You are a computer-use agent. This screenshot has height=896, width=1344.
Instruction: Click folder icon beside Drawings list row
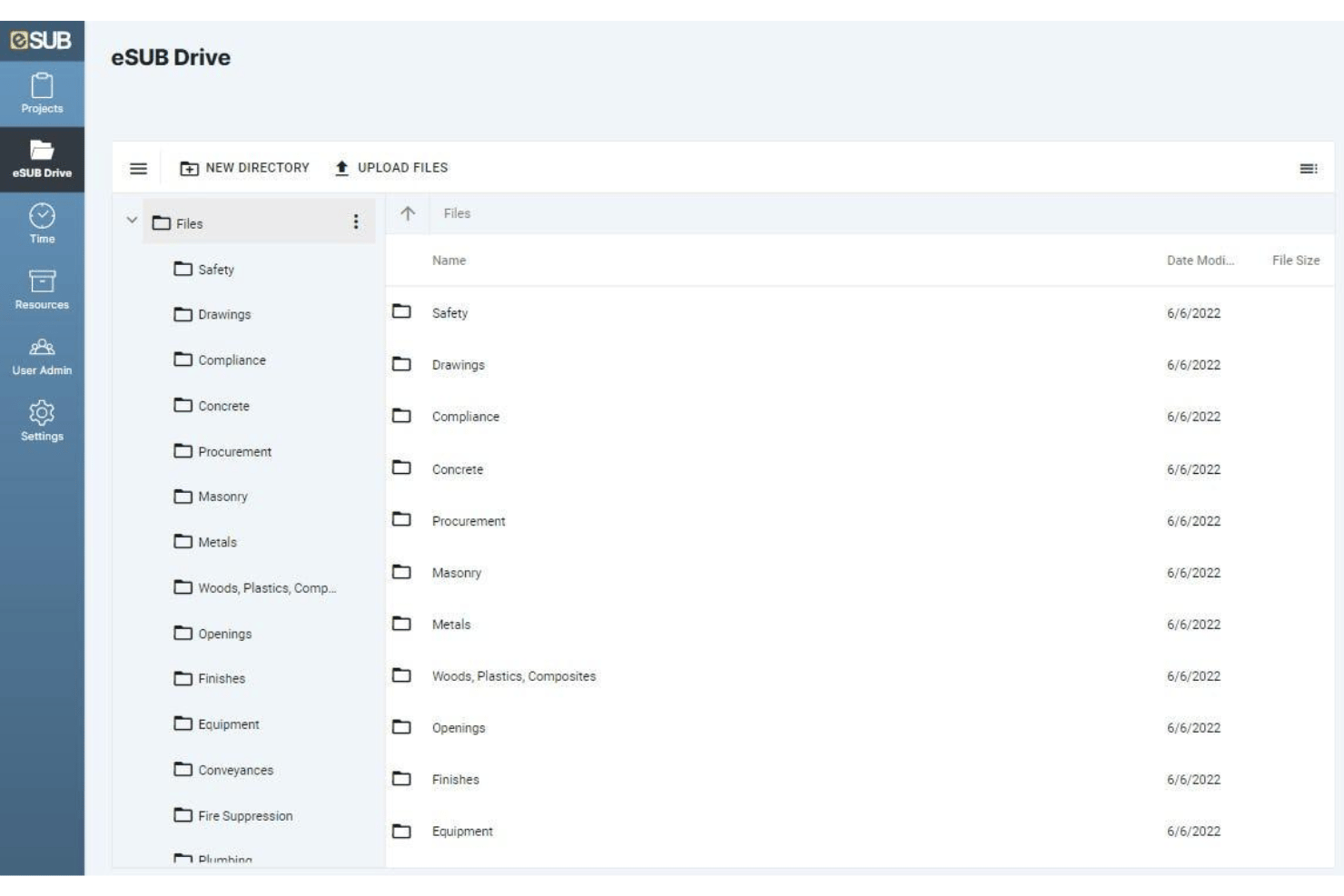pyautogui.click(x=401, y=363)
